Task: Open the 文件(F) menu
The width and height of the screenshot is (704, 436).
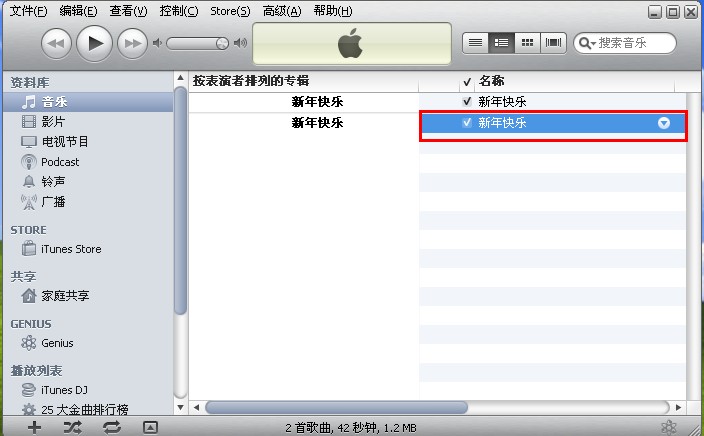Action: click(x=28, y=11)
